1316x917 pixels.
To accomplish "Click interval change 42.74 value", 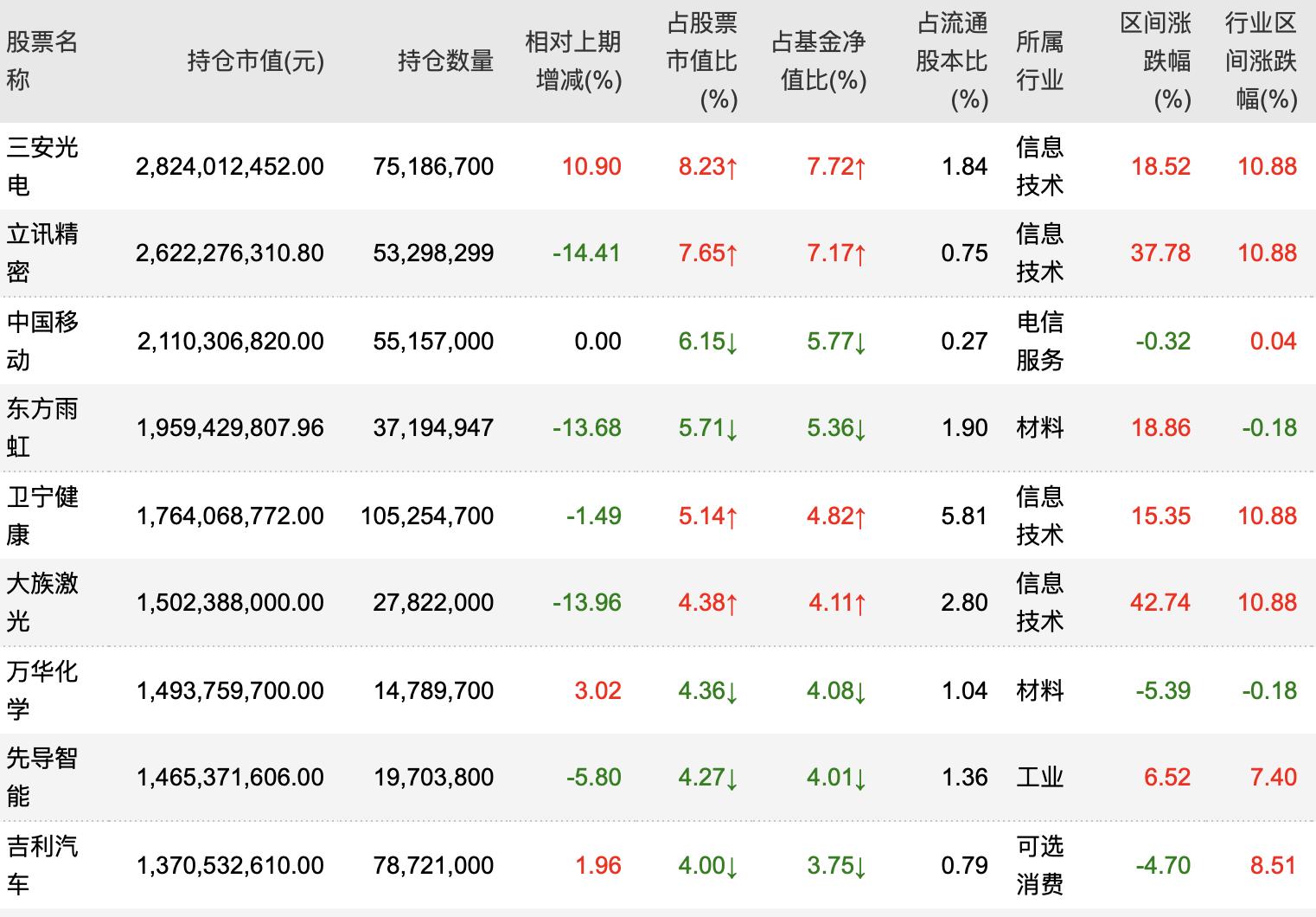I will (1160, 602).
